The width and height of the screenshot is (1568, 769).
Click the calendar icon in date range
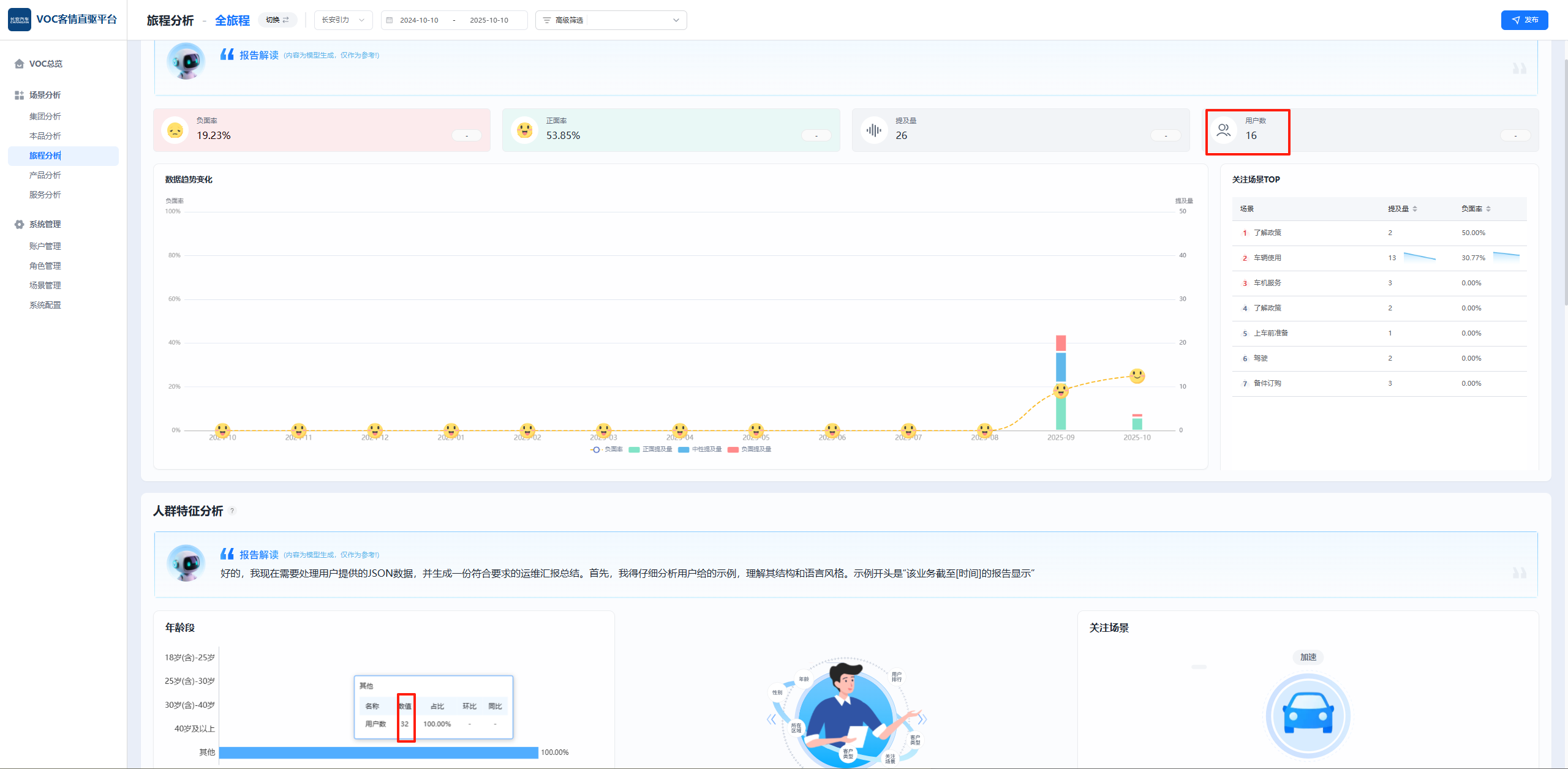click(x=390, y=20)
